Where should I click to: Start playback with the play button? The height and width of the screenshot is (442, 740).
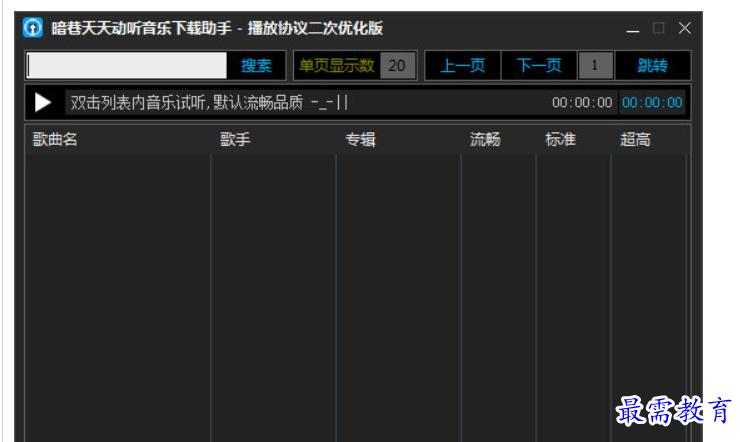click(43, 102)
